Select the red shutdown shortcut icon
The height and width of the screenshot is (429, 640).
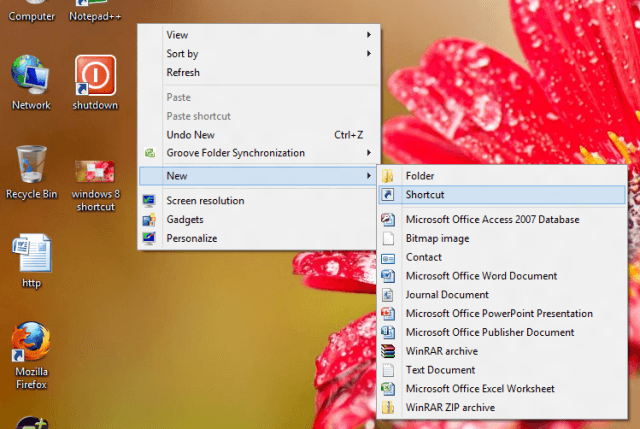coord(96,75)
